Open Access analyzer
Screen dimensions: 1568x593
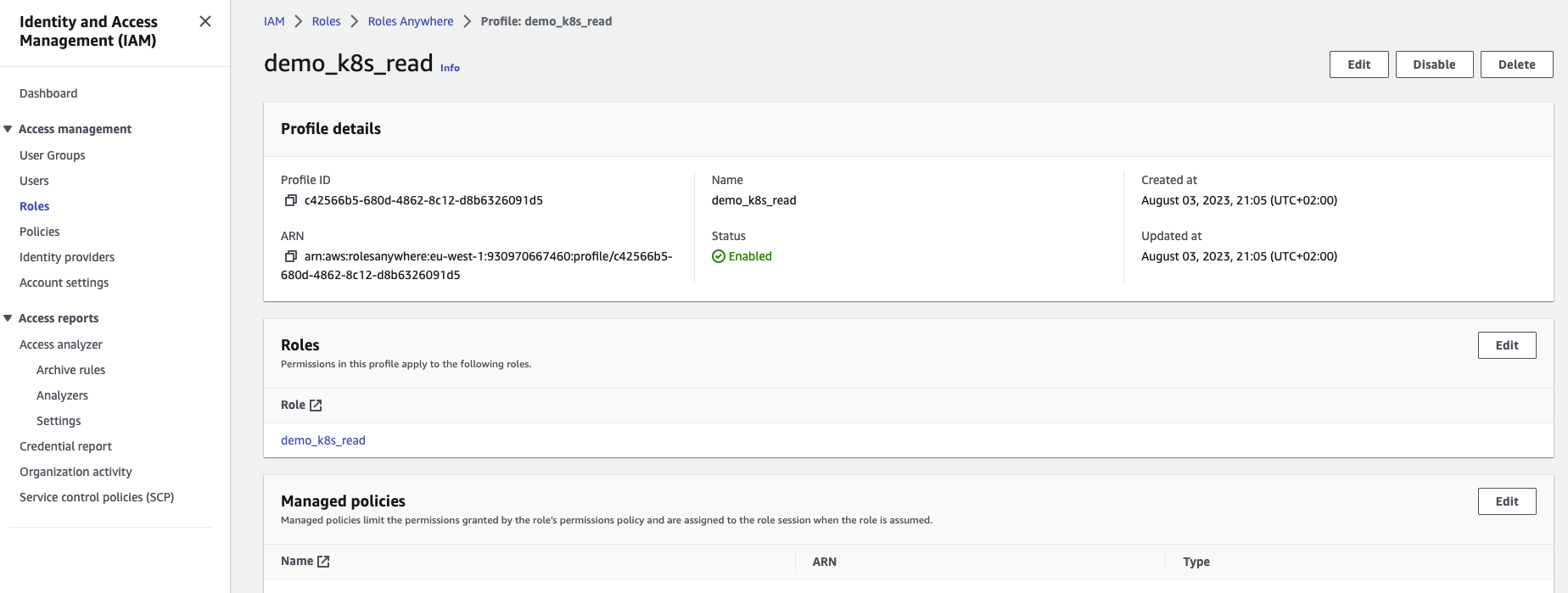(x=61, y=344)
